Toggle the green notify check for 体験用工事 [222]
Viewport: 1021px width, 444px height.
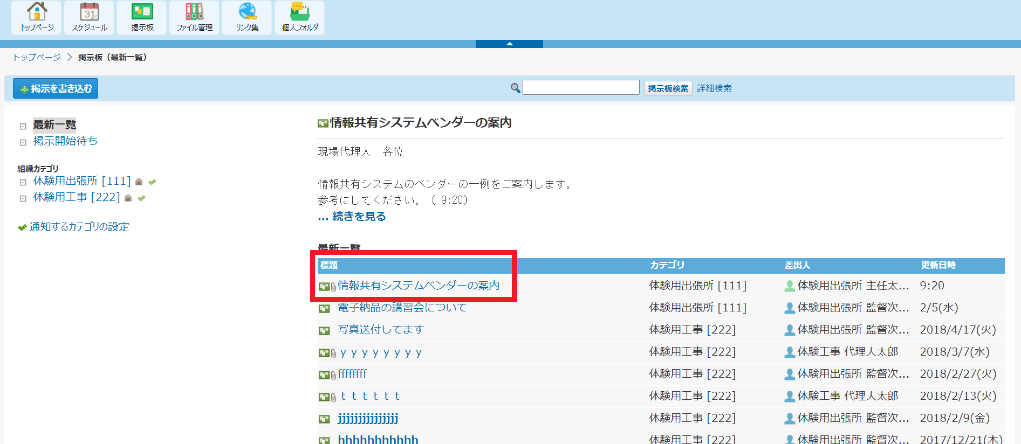point(141,198)
